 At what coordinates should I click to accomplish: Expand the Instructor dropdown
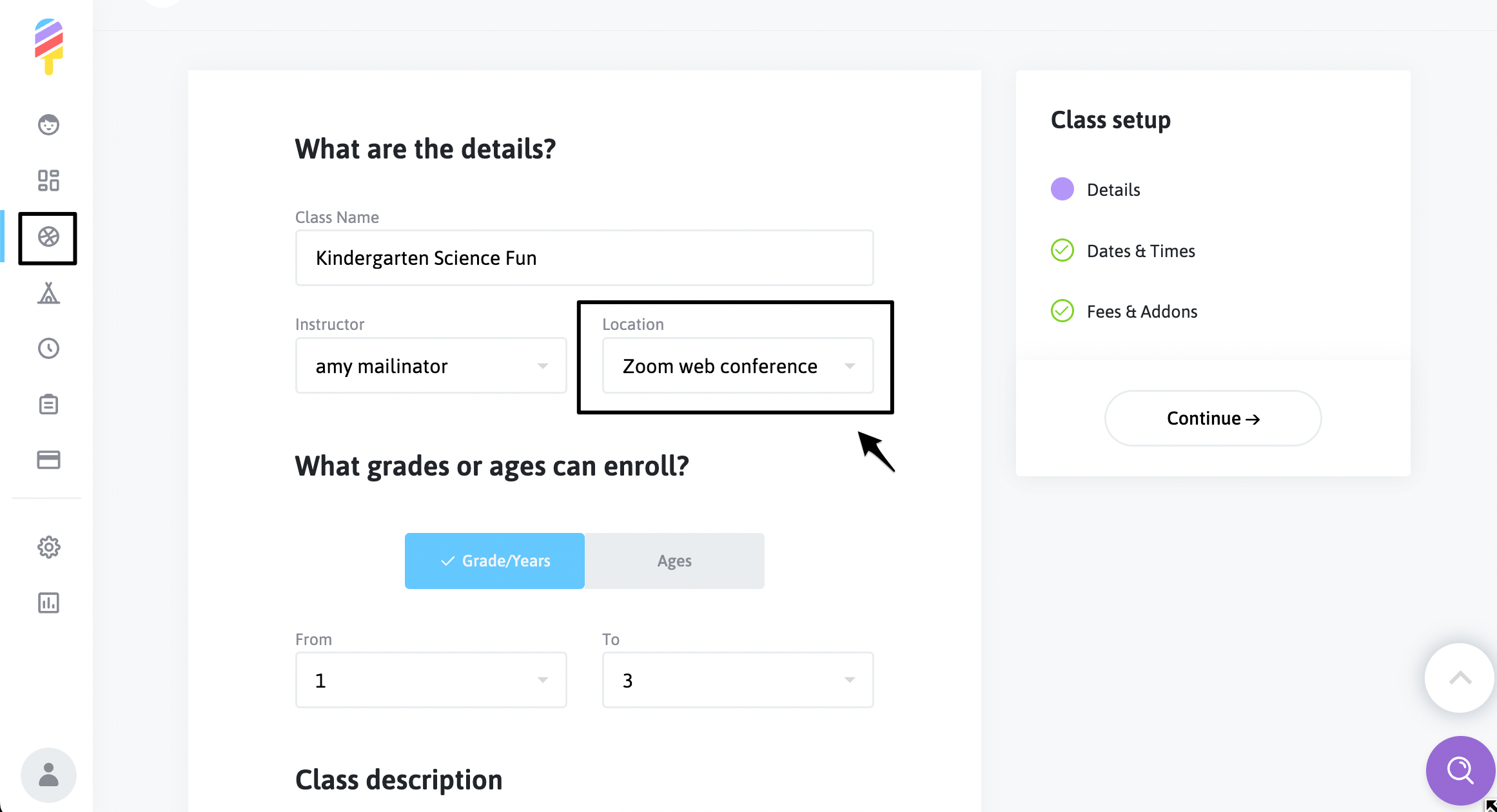click(431, 366)
